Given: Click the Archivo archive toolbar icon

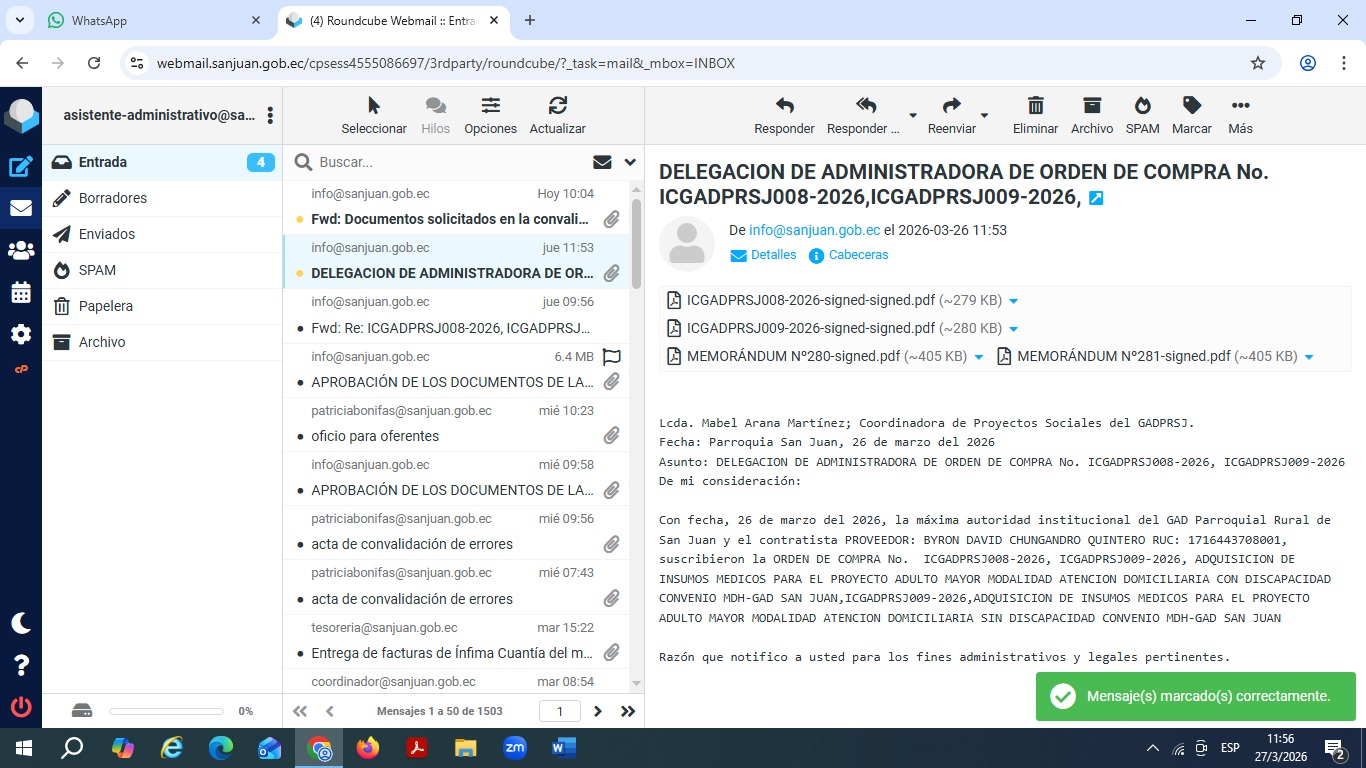Looking at the screenshot, I should pos(1091,106).
